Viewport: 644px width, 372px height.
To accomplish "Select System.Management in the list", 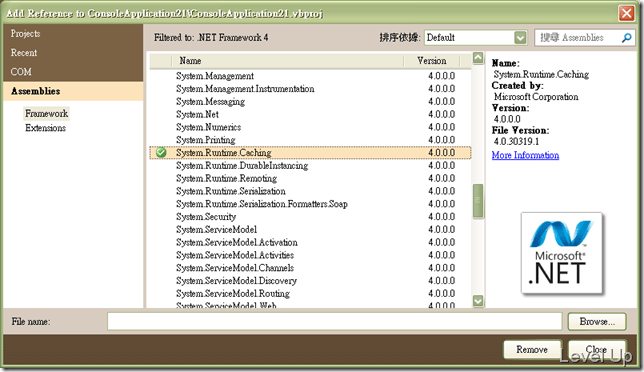I will (x=310, y=76).
